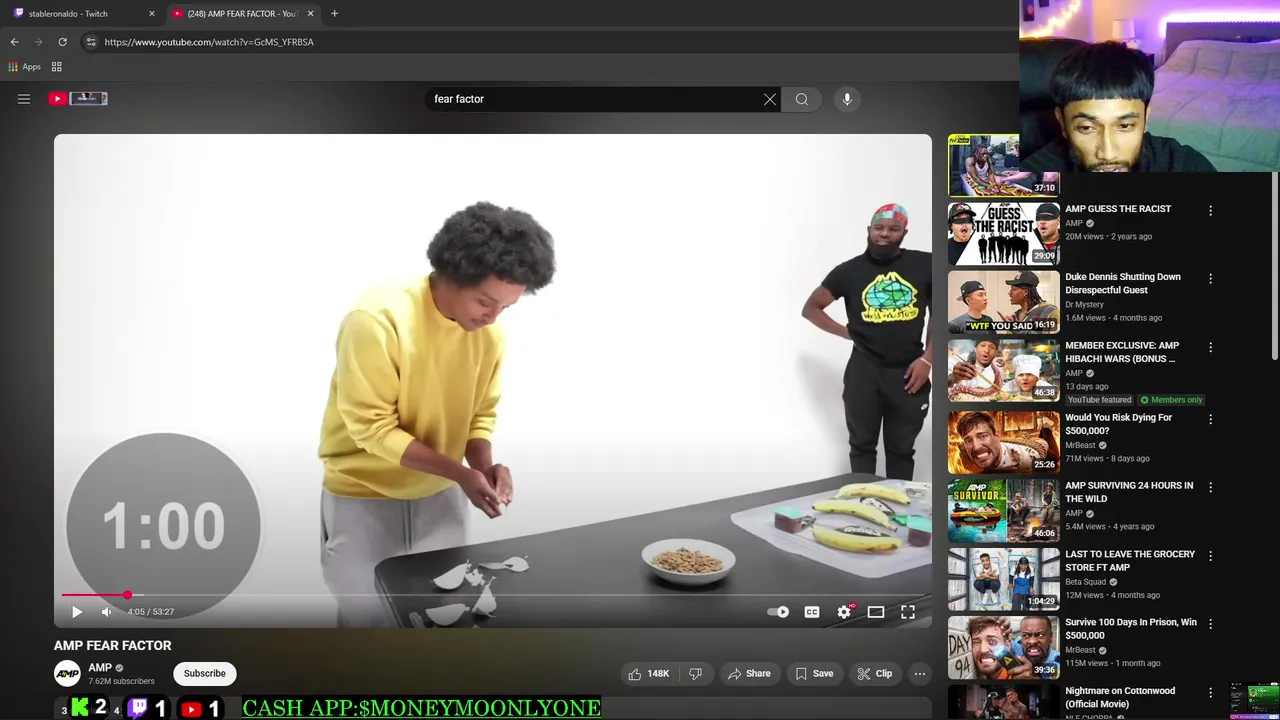Play the AMP Fear Factor video
The image size is (1280, 720).
pyautogui.click(x=77, y=612)
